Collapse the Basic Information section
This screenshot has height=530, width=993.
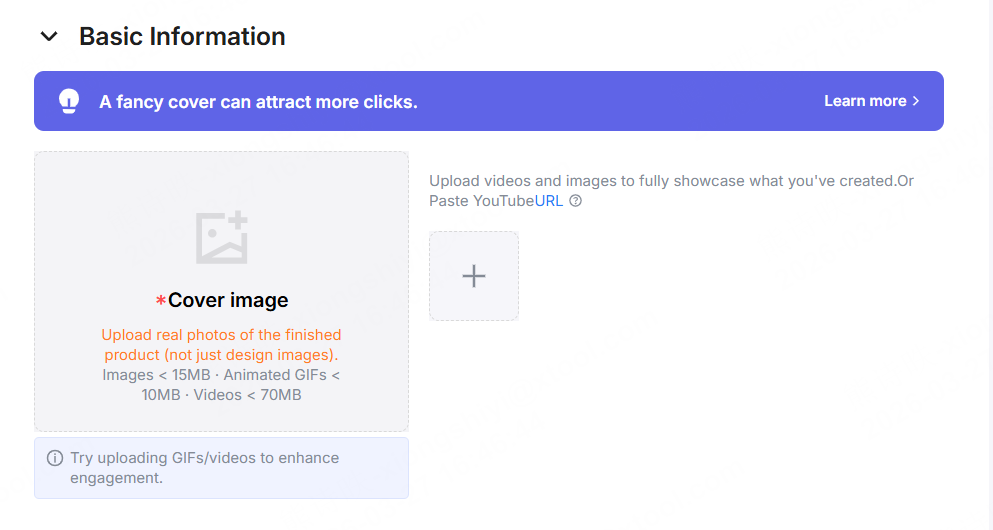tap(49, 37)
